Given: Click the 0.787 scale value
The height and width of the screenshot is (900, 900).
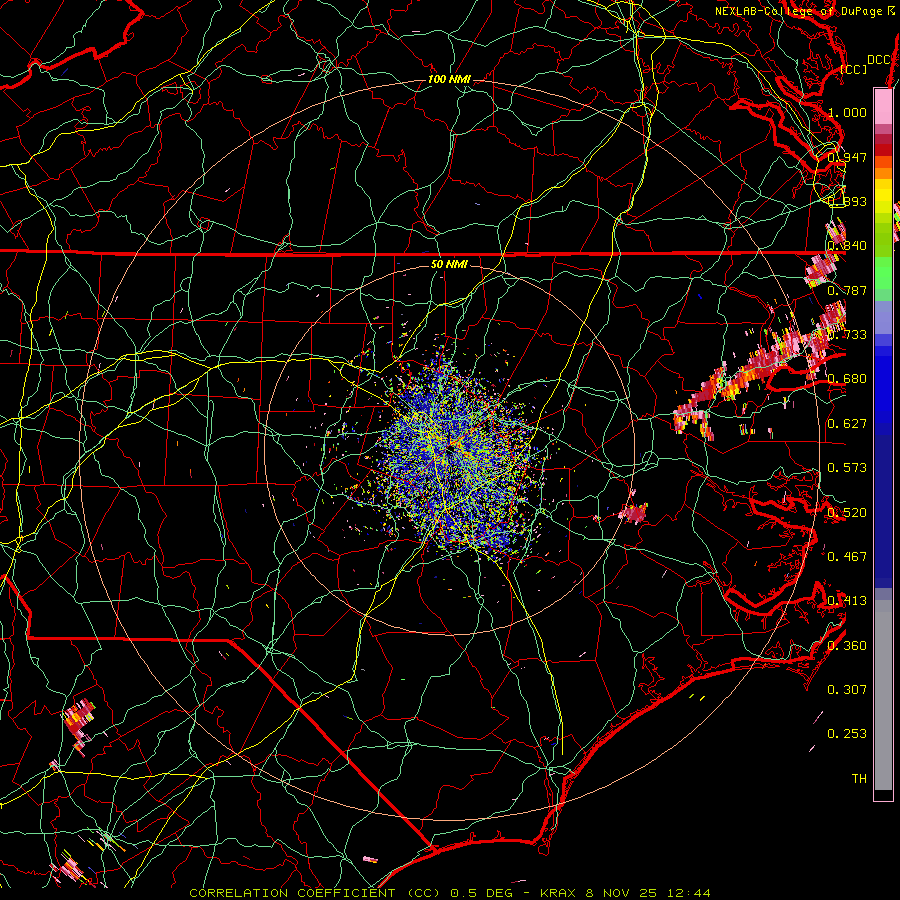Looking at the screenshot, I should (x=847, y=290).
